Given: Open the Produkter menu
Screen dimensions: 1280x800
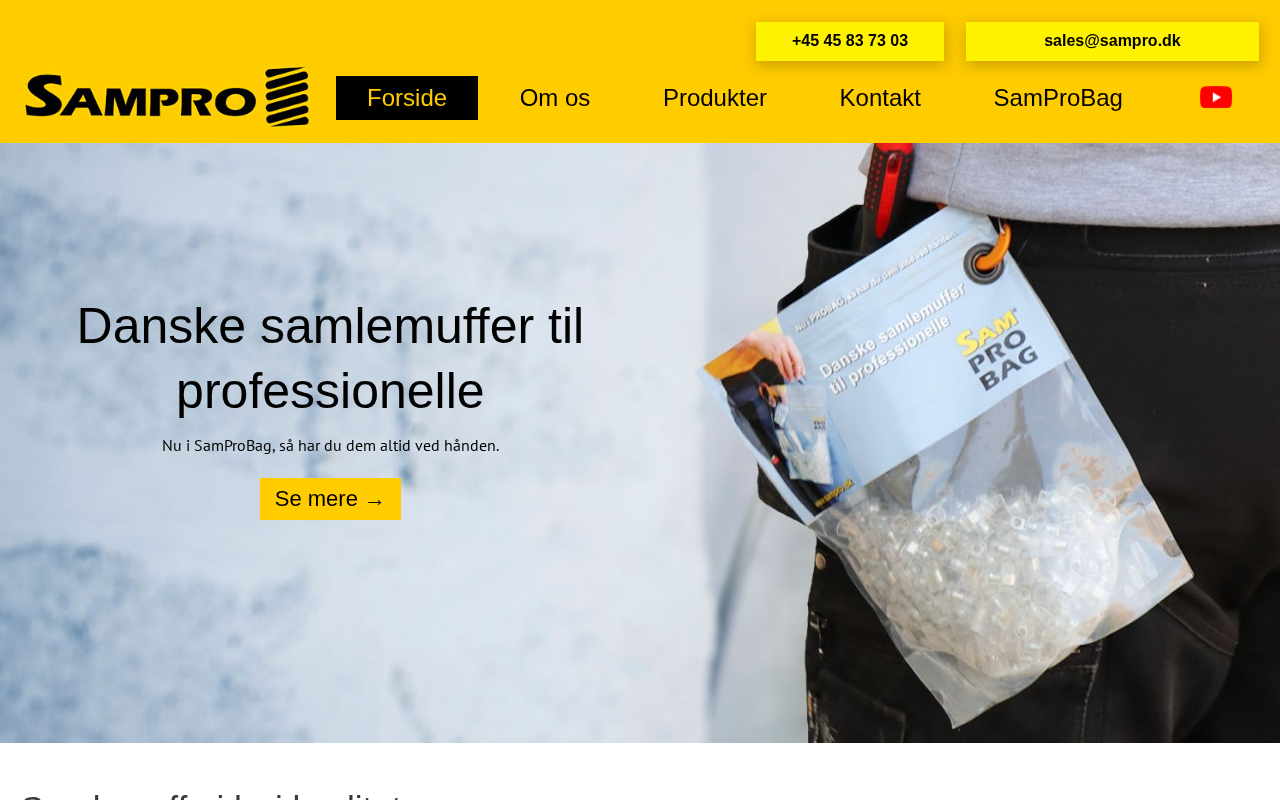Looking at the screenshot, I should click(x=715, y=98).
